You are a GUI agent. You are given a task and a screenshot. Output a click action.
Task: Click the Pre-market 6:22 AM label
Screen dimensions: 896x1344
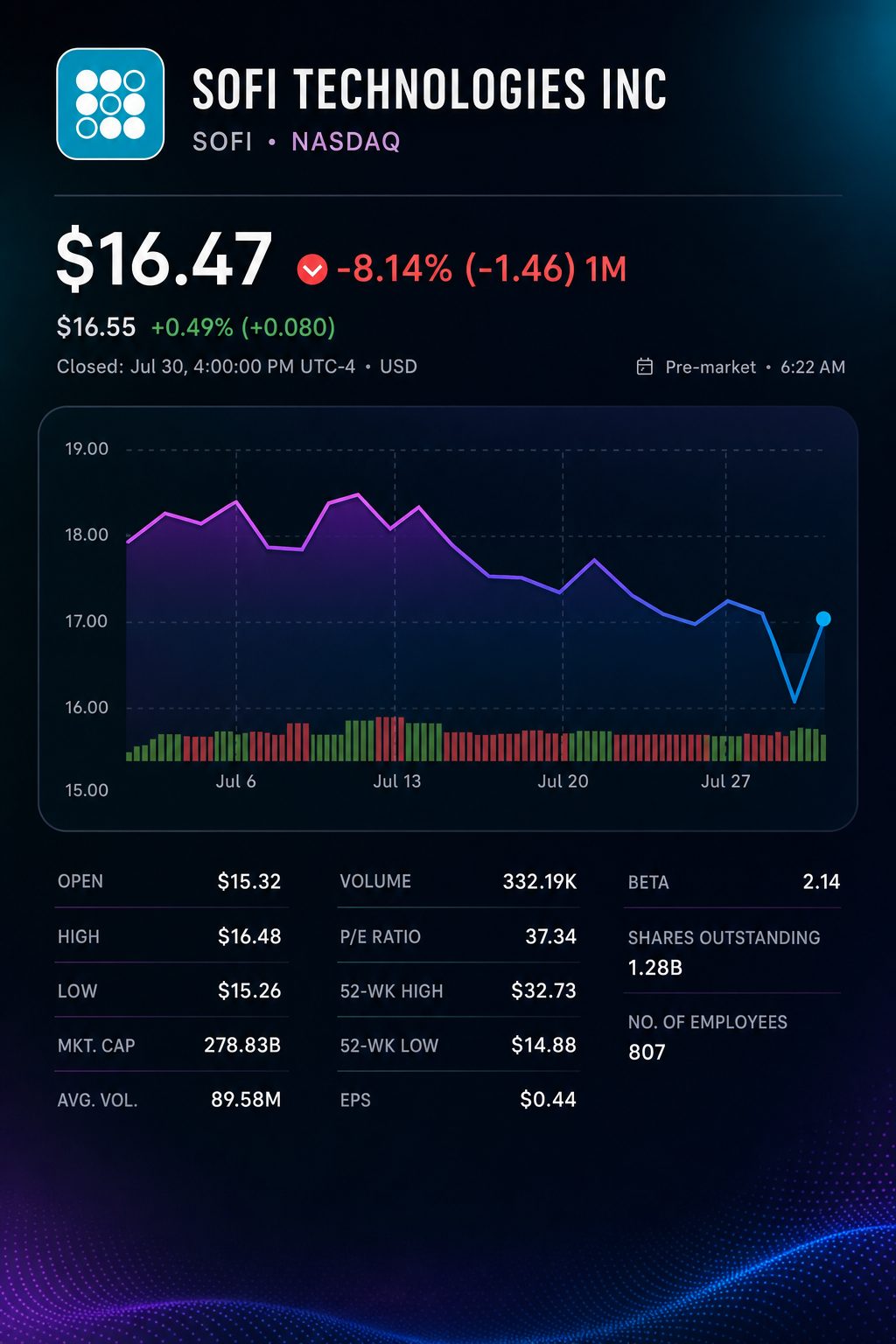click(755, 367)
